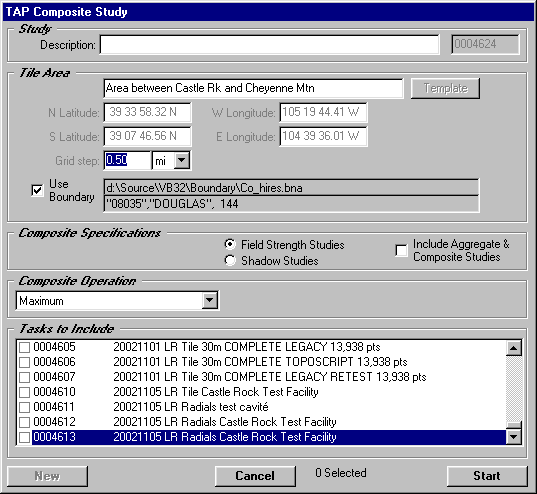Select the Field Strength Studies option
537x494 pixels.
click(230, 244)
